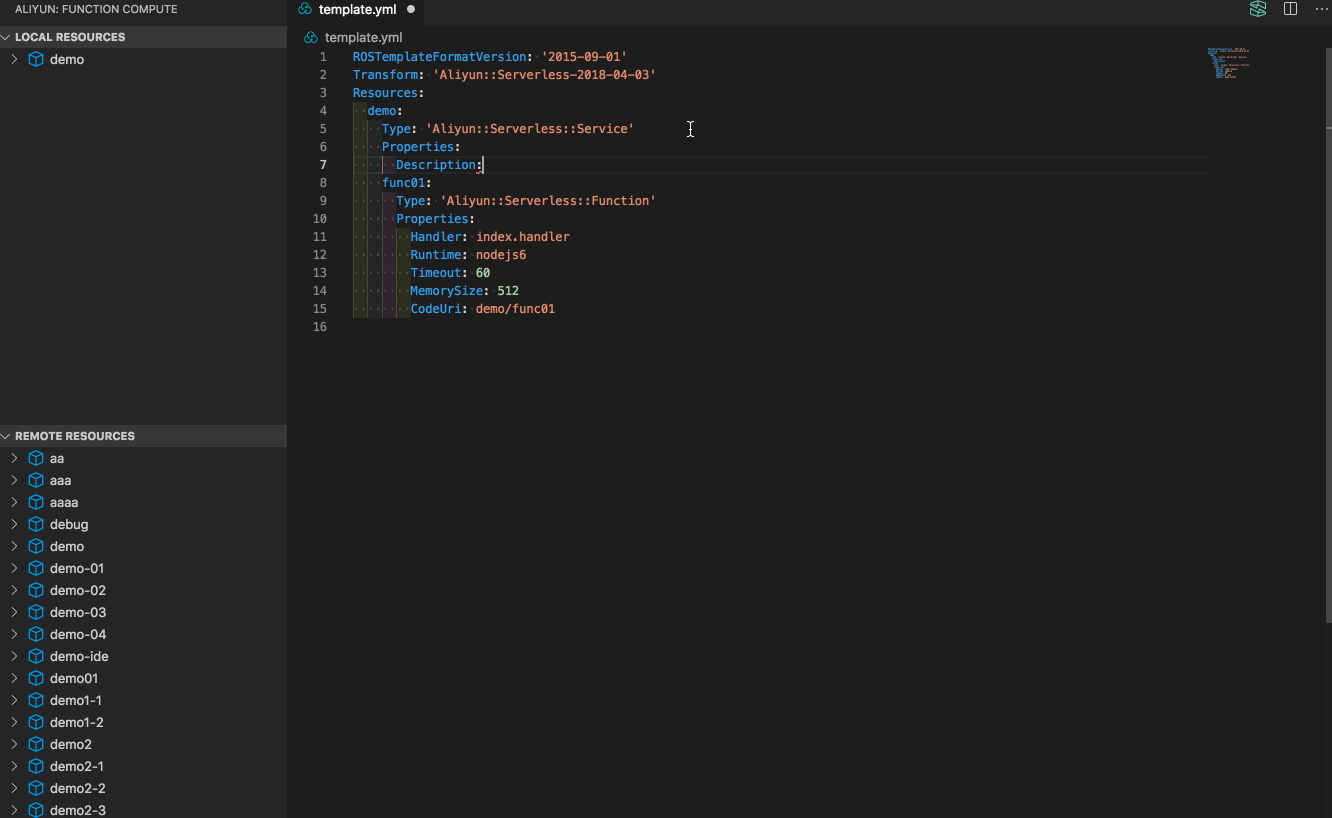The width and height of the screenshot is (1332, 818).
Task: Click the cube icon beside demo01
Action: 36,678
